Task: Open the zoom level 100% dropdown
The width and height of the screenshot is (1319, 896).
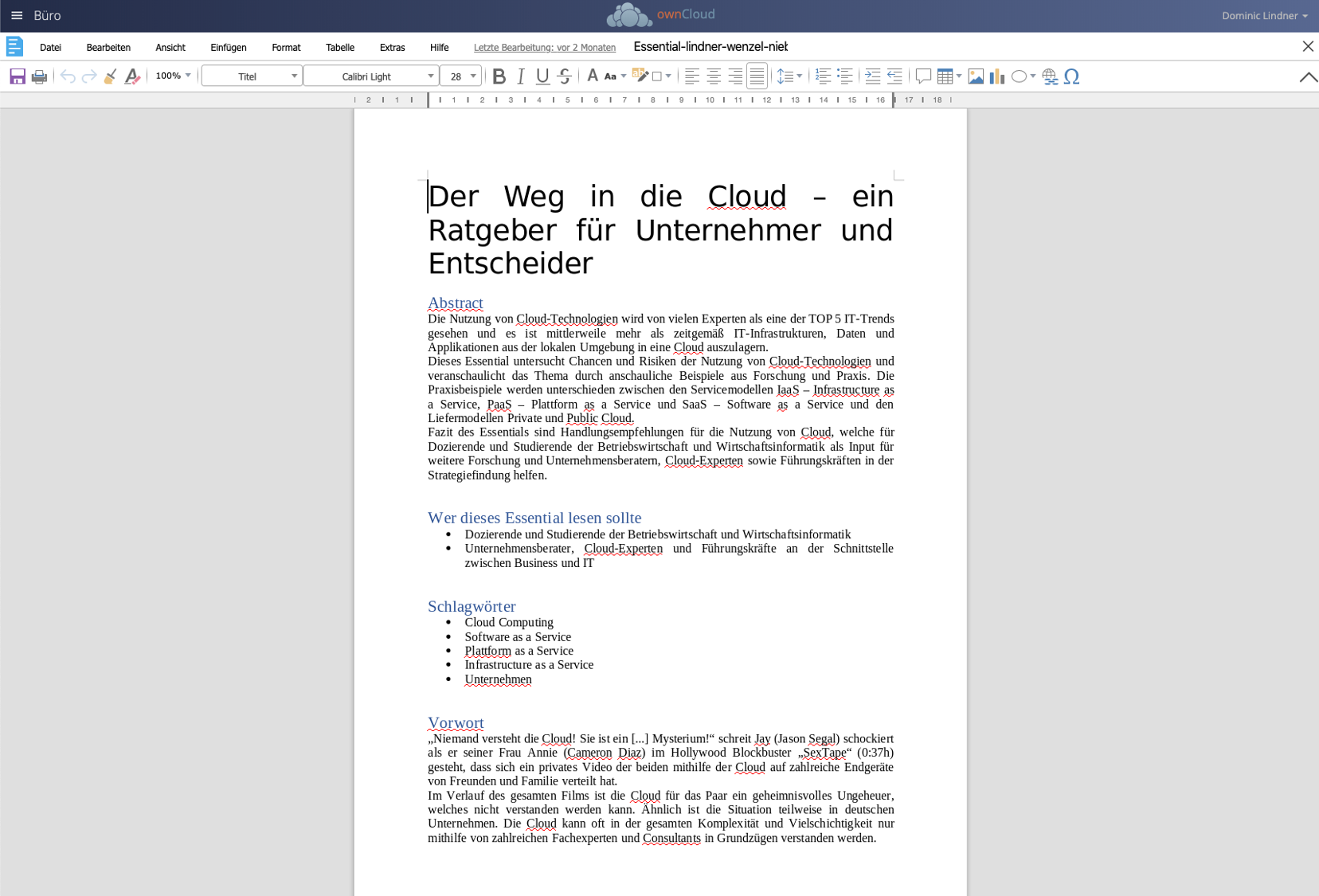Action: [174, 76]
